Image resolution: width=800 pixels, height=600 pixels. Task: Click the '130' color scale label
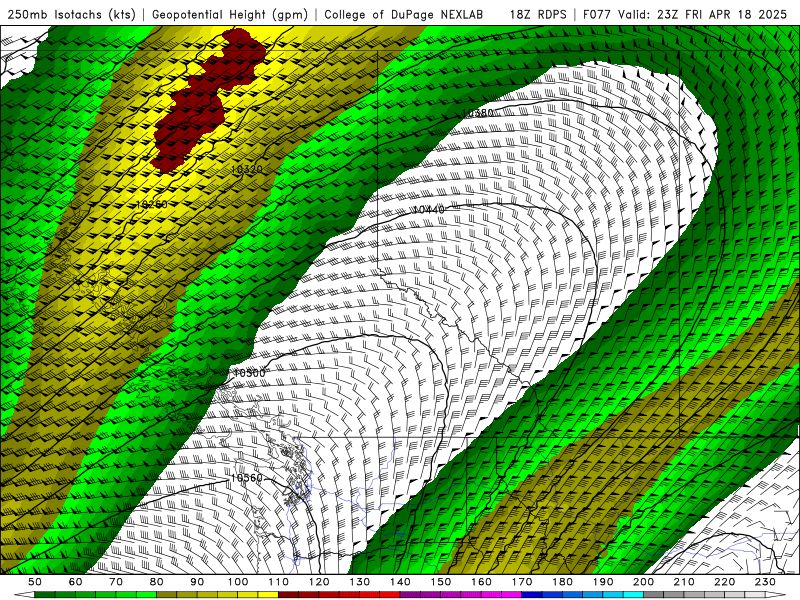click(x=360, y=582)
